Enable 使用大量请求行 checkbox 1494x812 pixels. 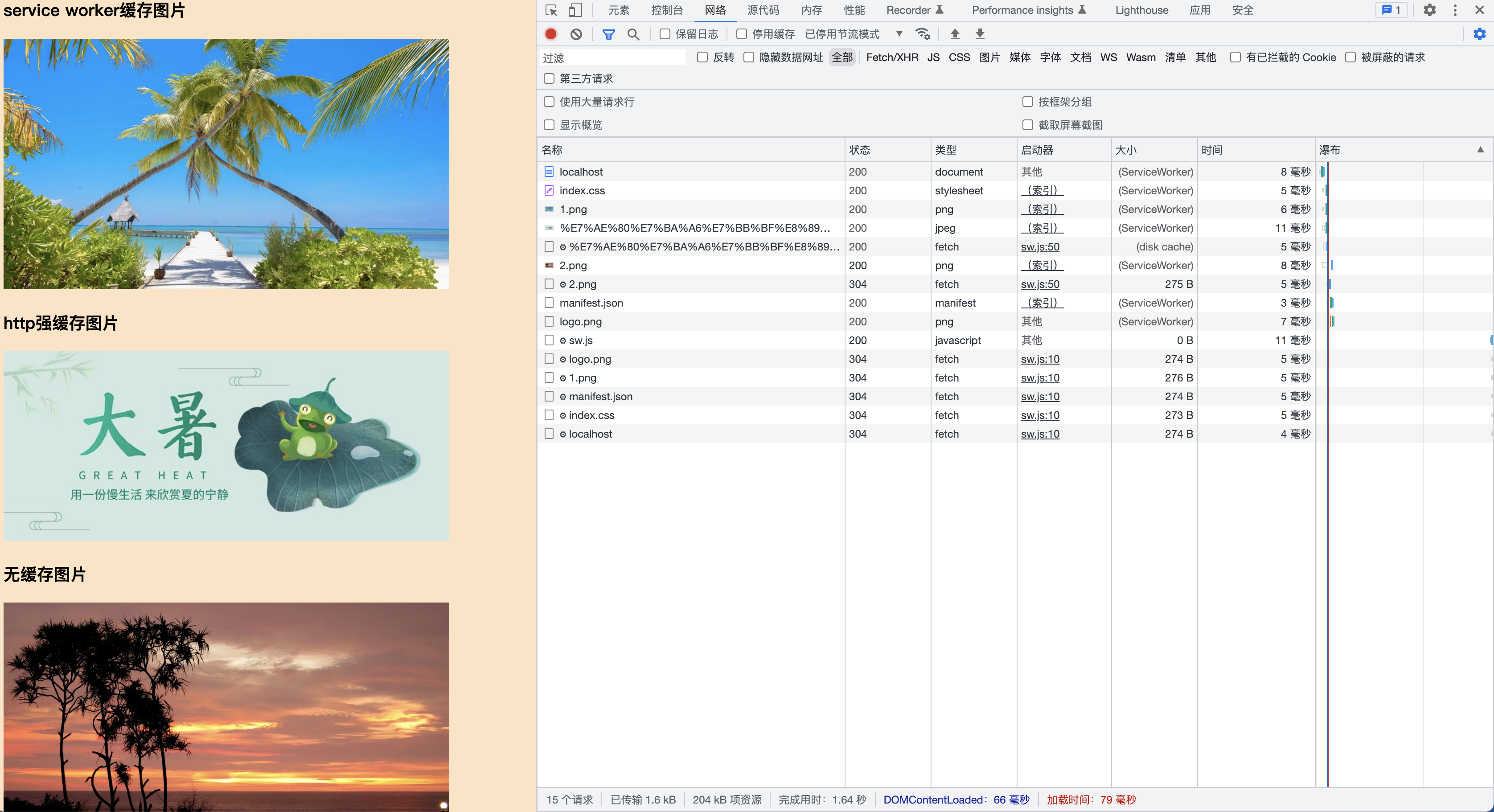[549, 102]
